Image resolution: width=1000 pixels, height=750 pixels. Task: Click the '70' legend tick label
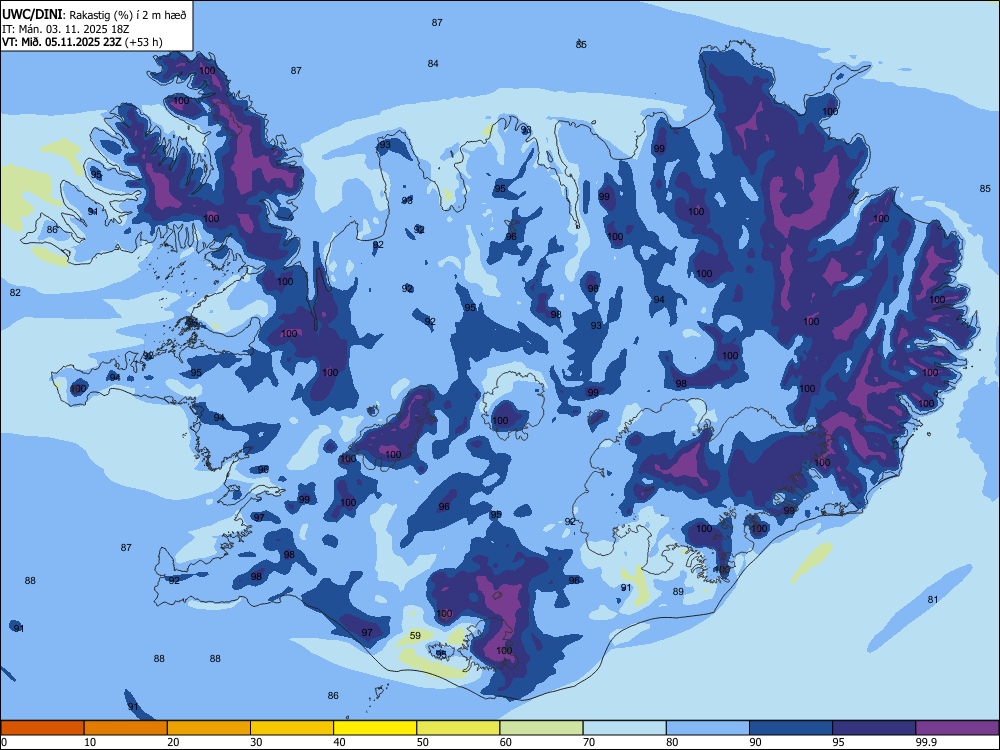tap(589, 742)
